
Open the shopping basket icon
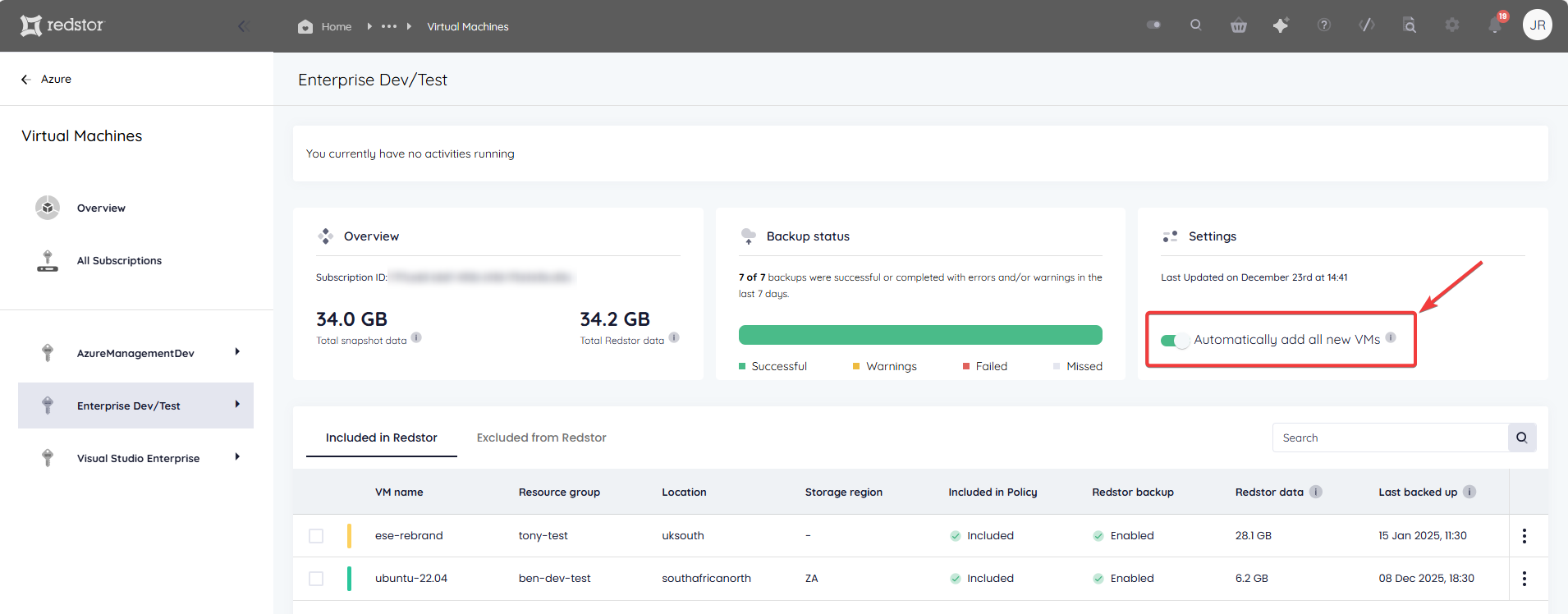click(1239, 25)
